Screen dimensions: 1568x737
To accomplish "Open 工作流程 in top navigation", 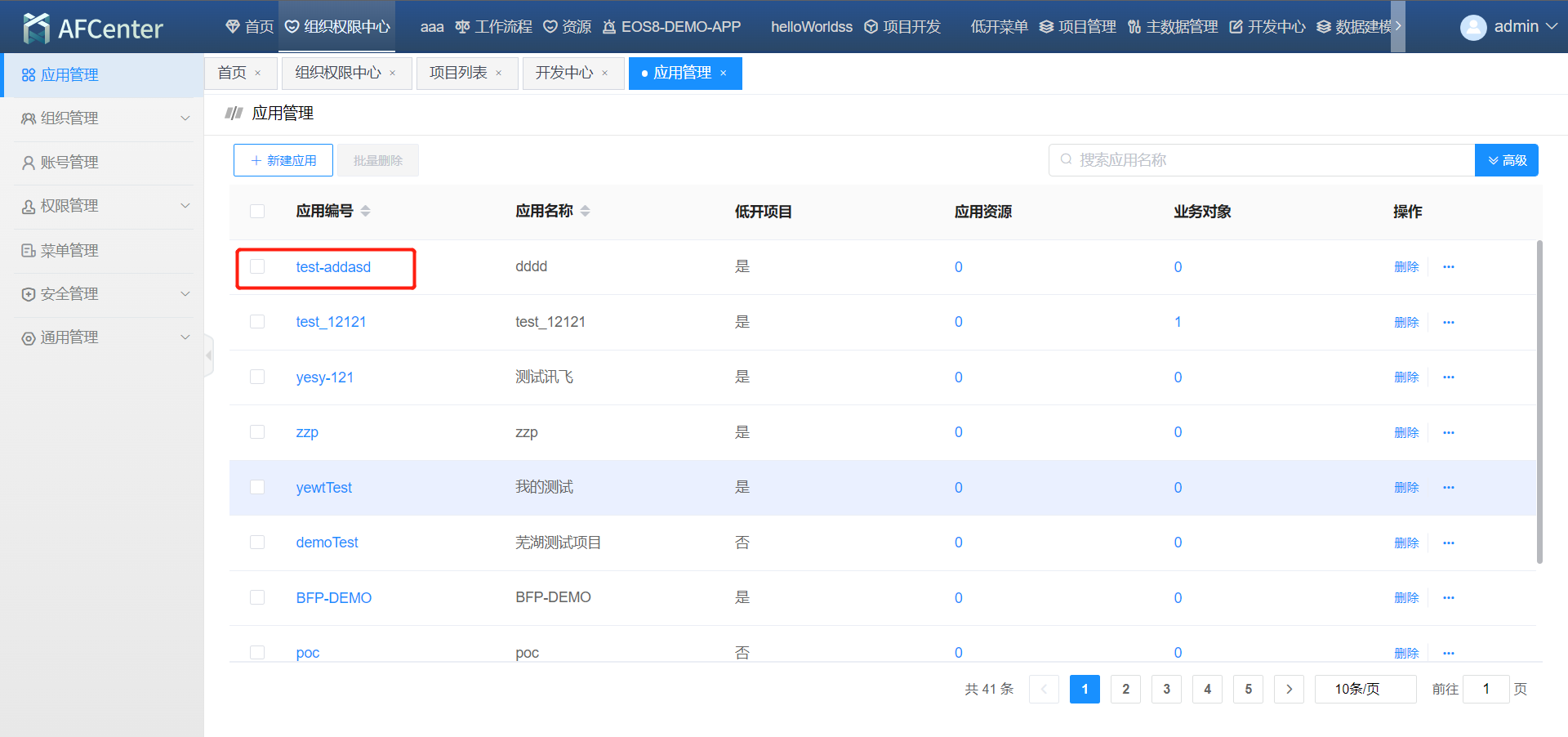I will coord(494,27).
